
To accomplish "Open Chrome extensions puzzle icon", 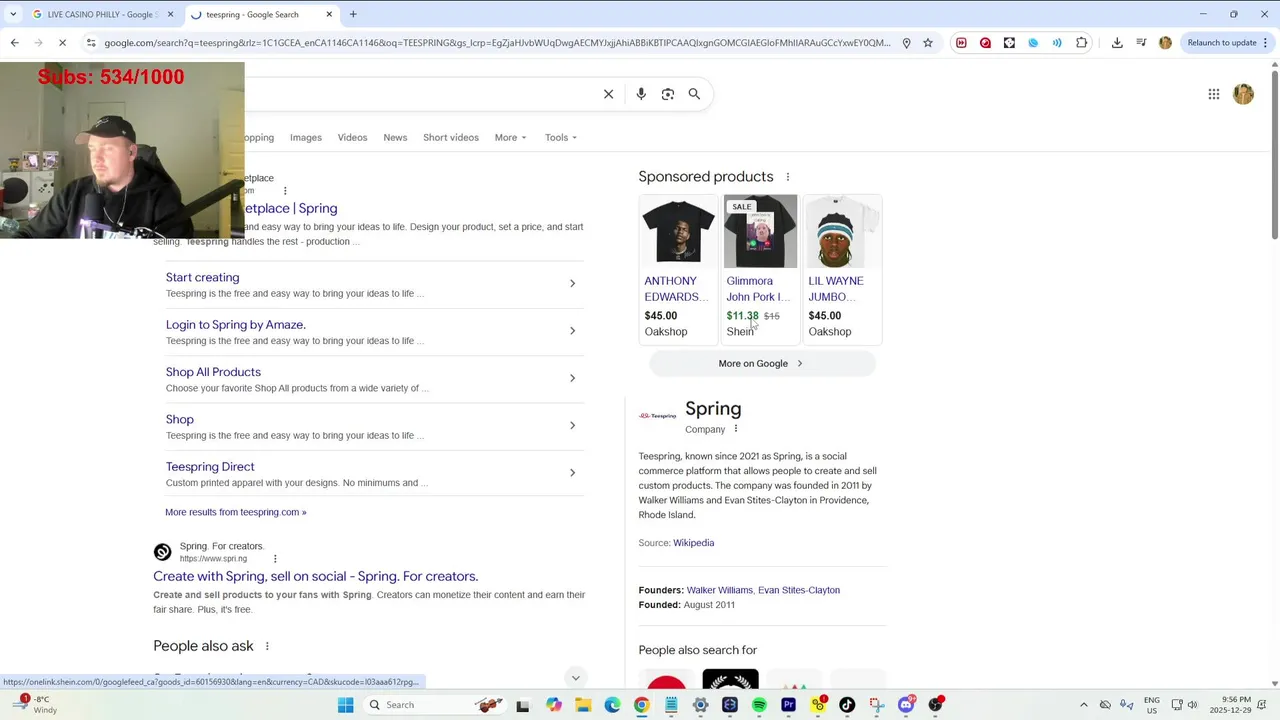I will tap(1081, 43).
